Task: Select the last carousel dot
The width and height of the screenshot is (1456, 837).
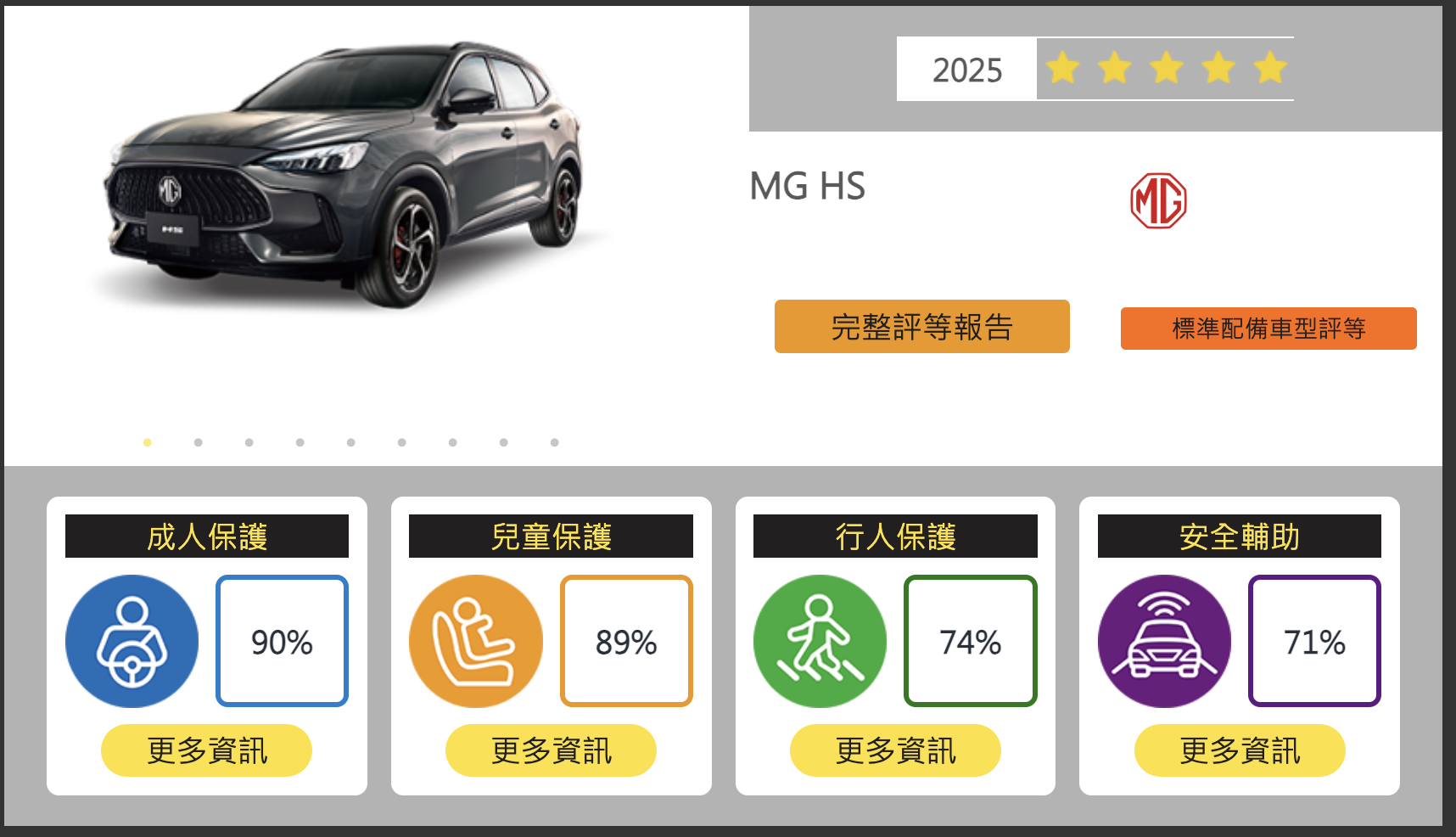Action: 555,442
